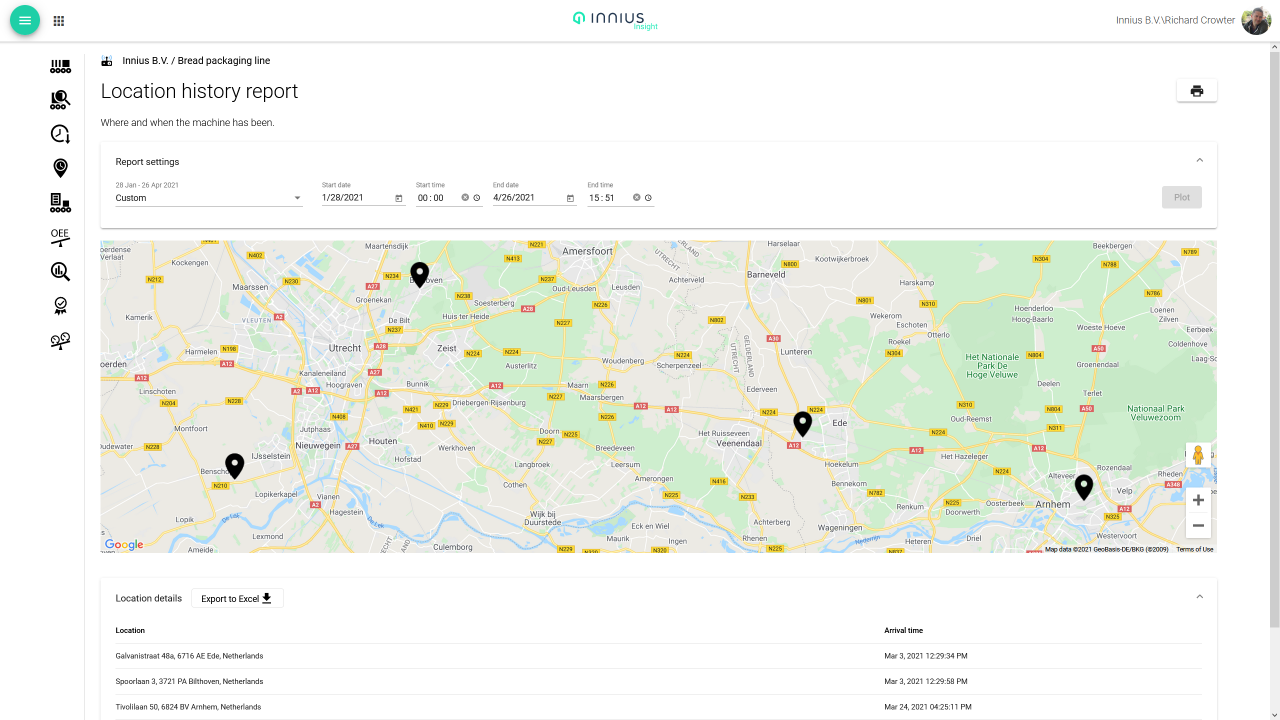Click the Location column header

point(130,631)
